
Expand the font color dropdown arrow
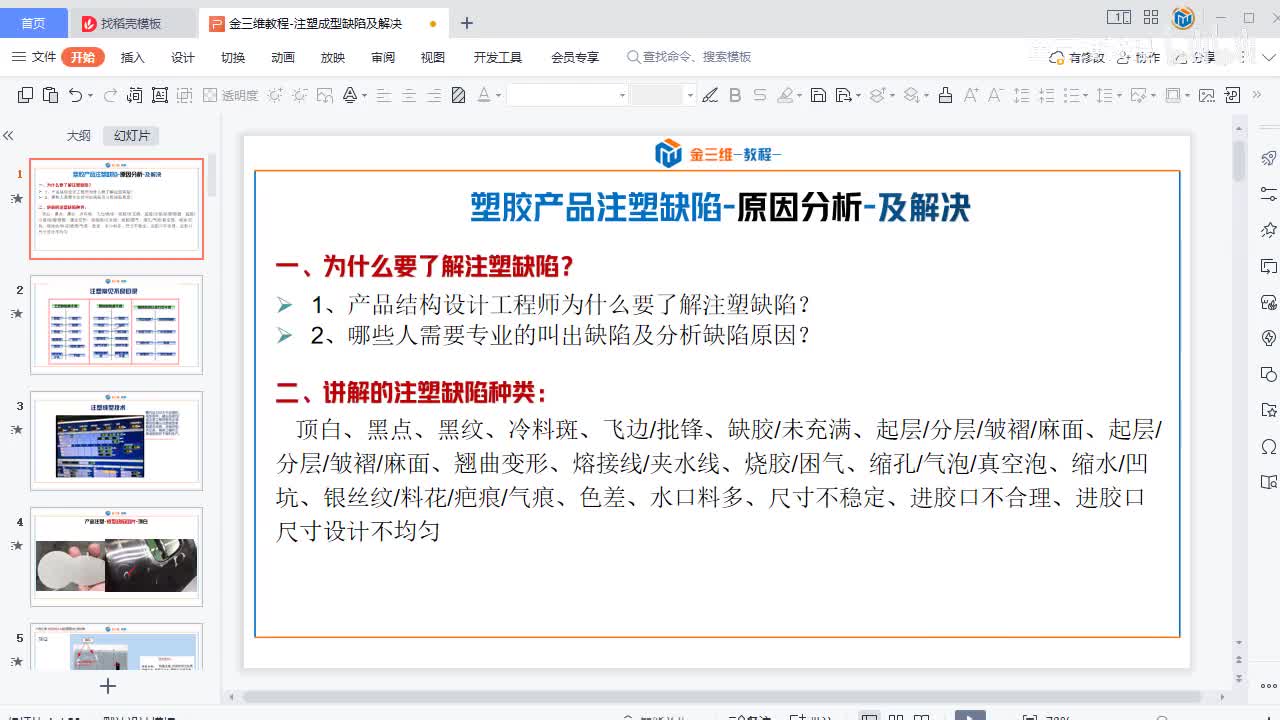pyautogui.click(x=498, y=95)
